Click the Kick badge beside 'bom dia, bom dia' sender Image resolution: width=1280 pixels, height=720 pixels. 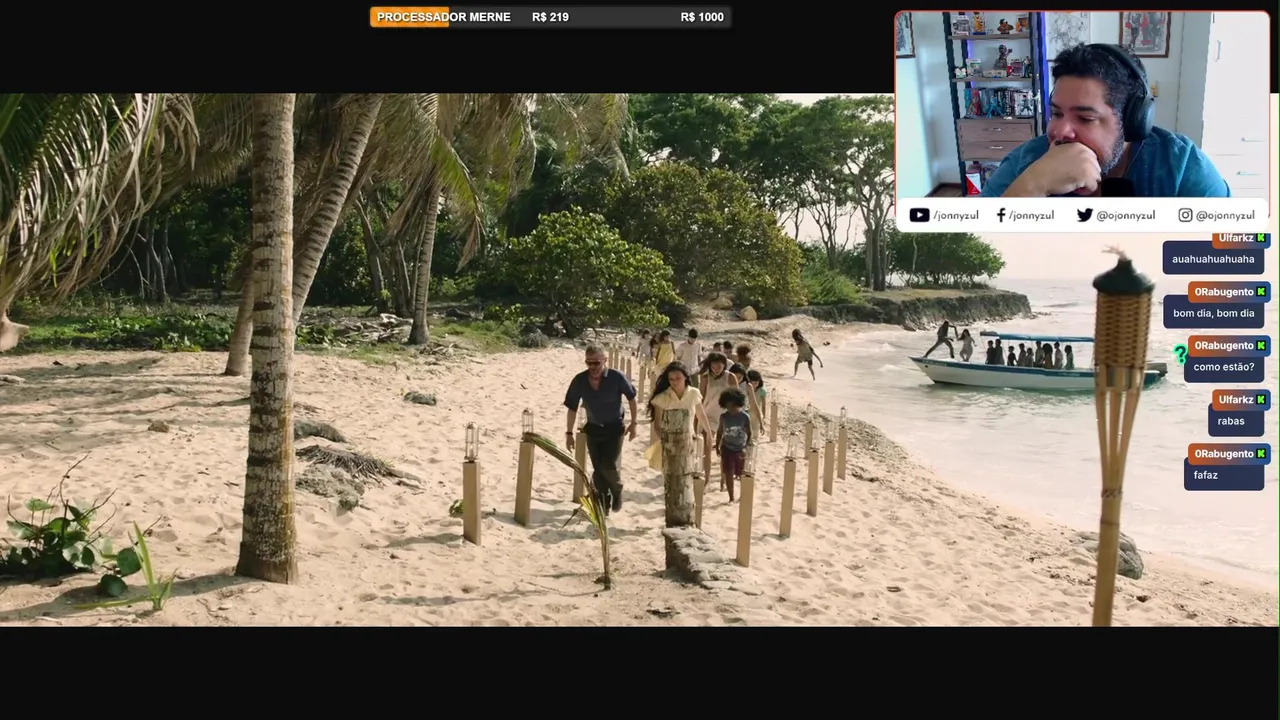pyautogui.click(x=1261, y=292)
